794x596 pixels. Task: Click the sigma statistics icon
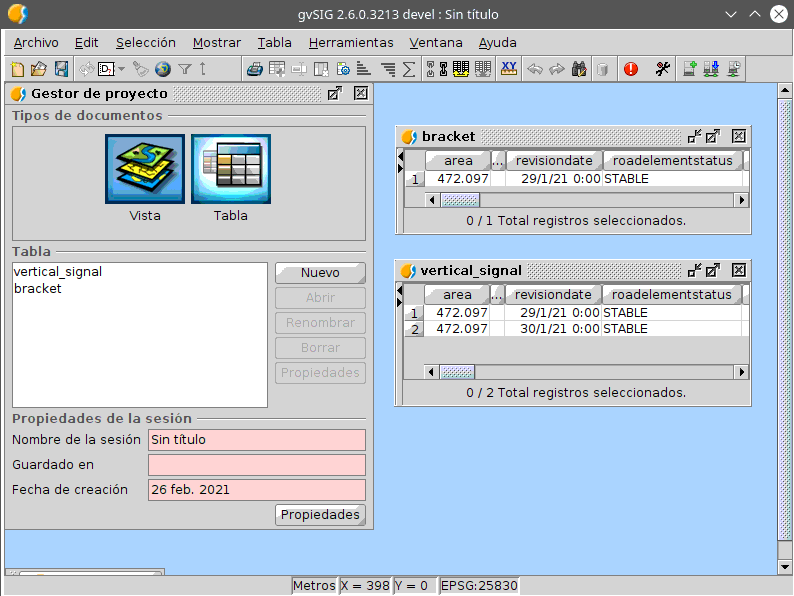click(x=409, y=69)
